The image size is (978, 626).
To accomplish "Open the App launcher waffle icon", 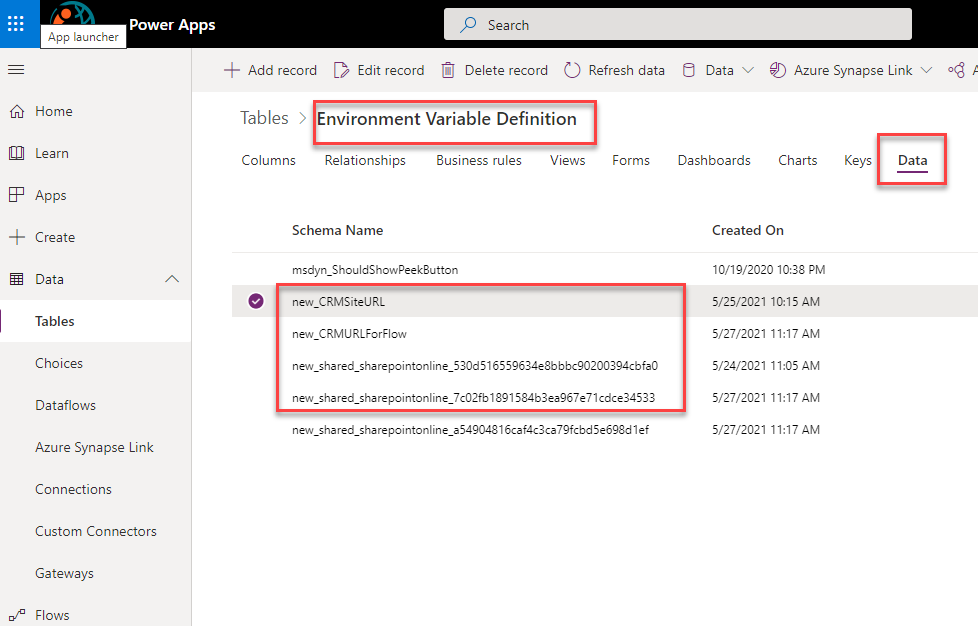I will click(x=16, y=24).
